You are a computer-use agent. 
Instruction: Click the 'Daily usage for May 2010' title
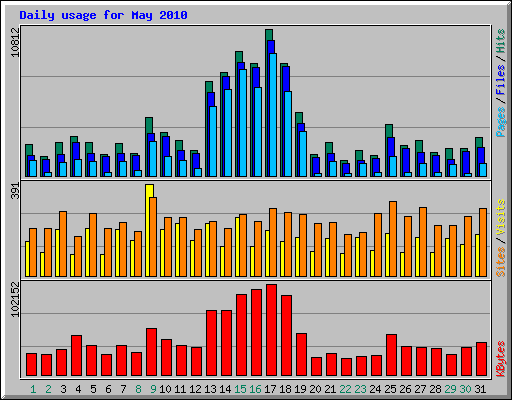click(x=103, y=15)
